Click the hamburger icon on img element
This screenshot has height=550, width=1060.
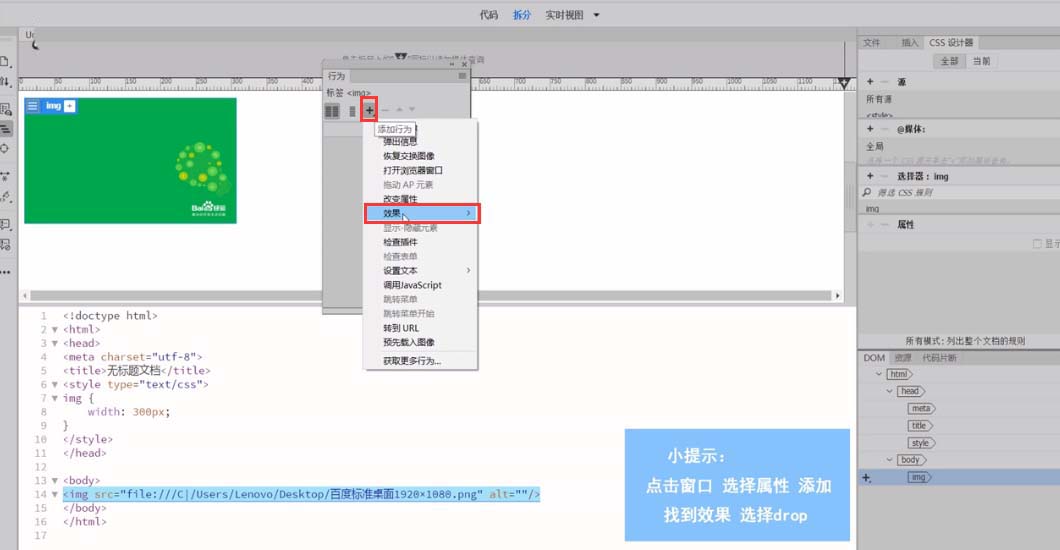click(33, 106)
